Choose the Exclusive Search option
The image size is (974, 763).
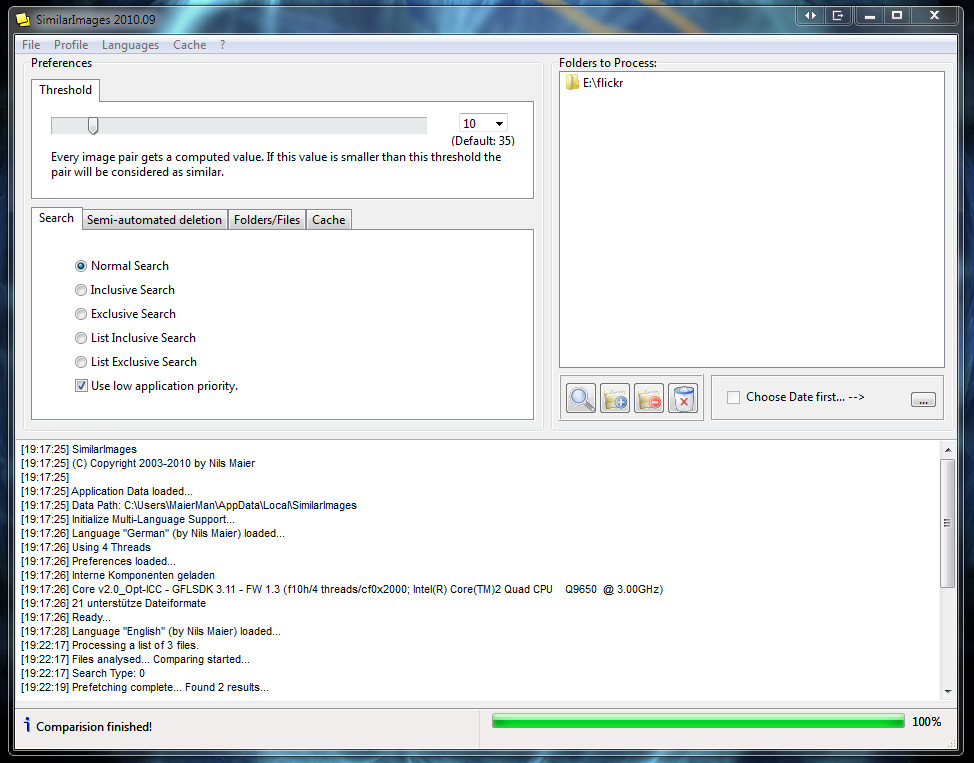tap(81, 314)
